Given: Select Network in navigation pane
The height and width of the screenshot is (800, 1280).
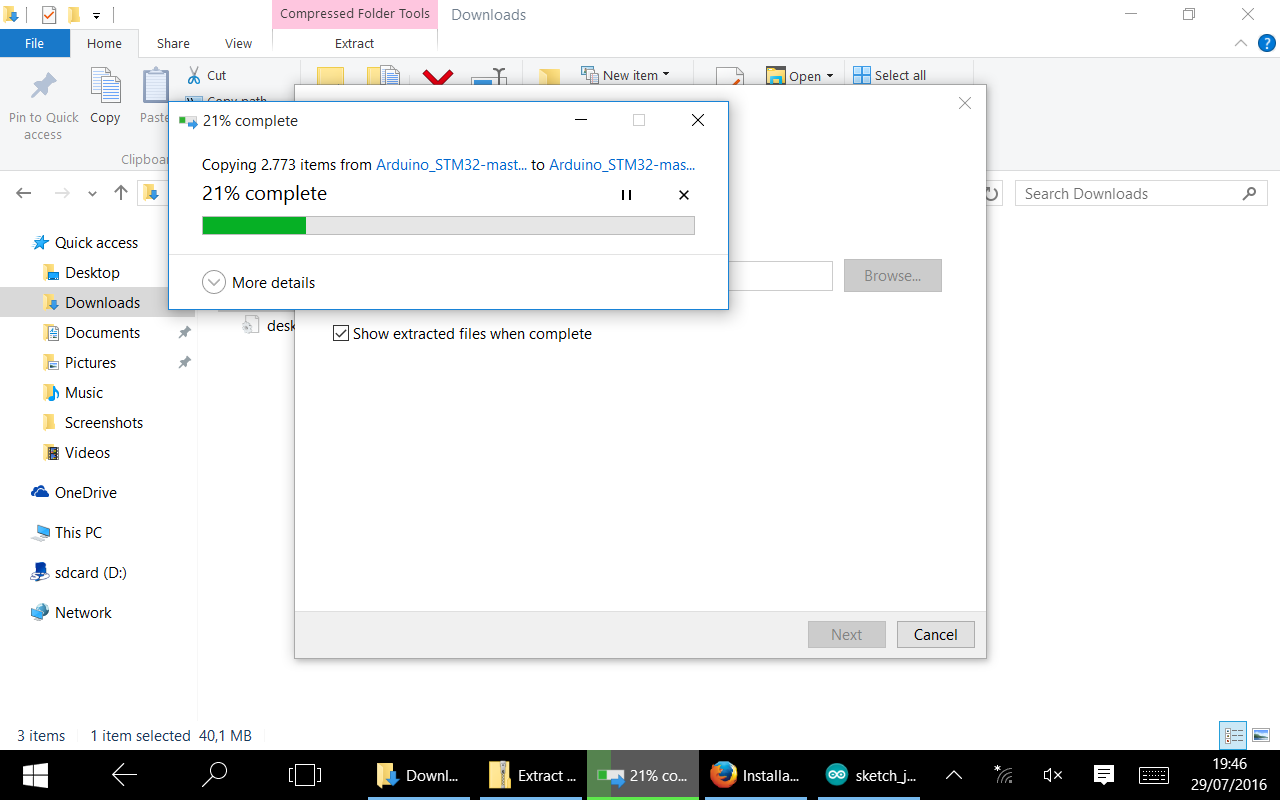Looking at the screenshot, I should [x=83, y=613].
